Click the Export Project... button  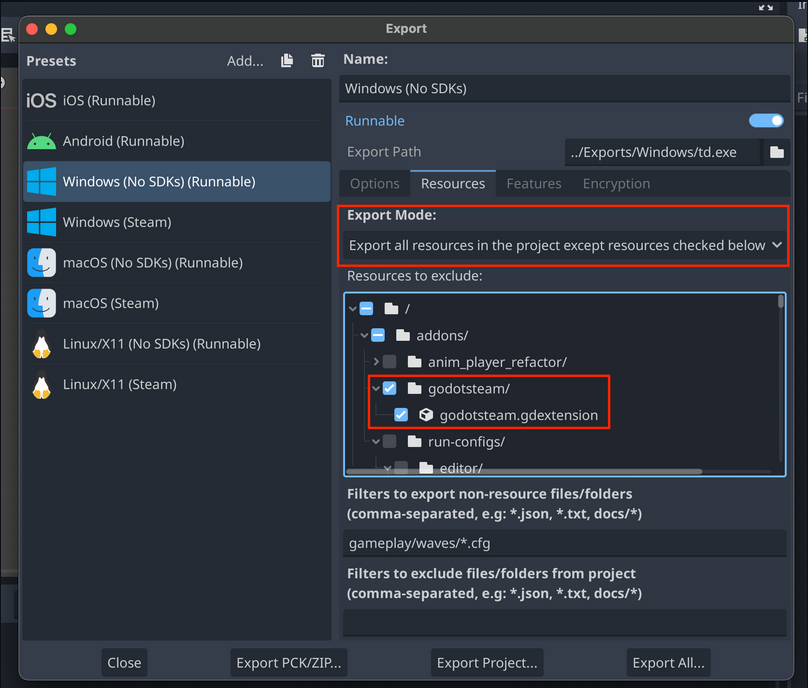488,662
